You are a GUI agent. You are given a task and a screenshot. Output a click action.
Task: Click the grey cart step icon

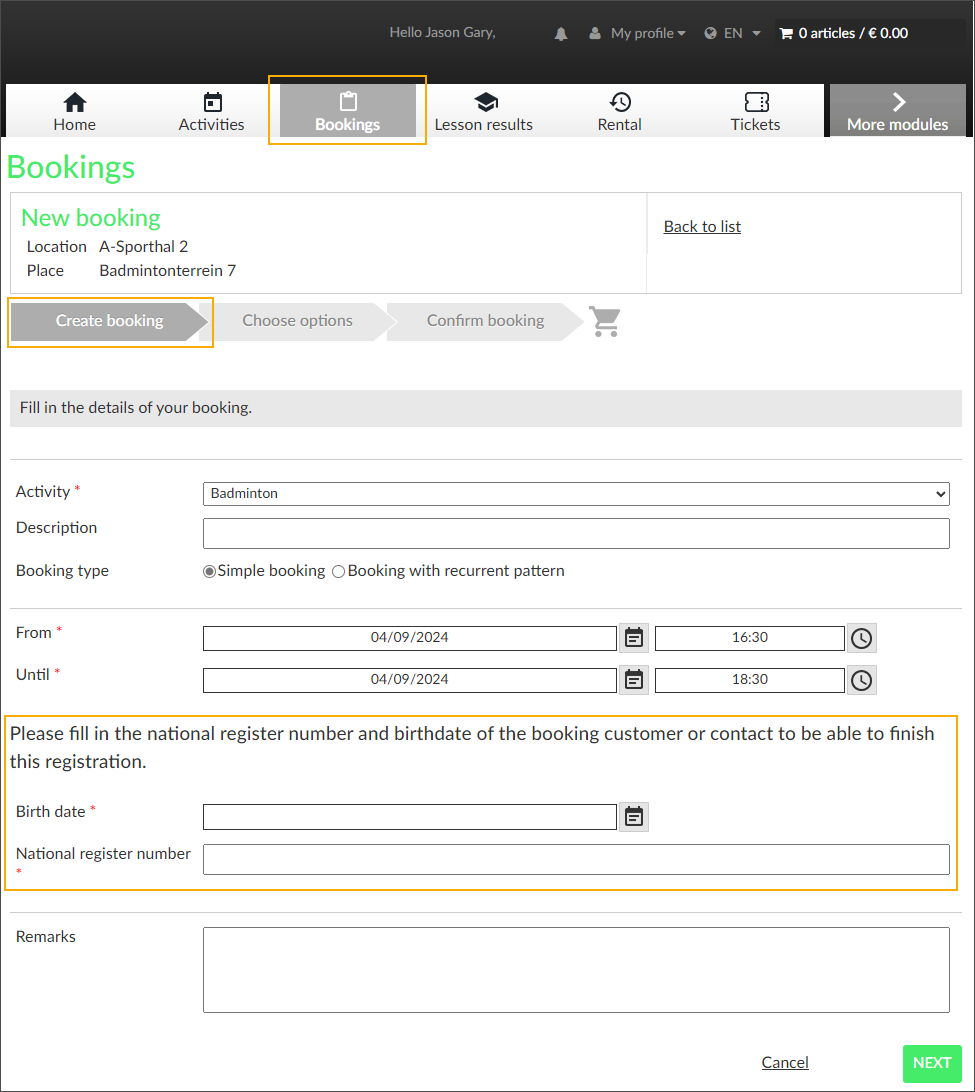(x=605, y=321)
